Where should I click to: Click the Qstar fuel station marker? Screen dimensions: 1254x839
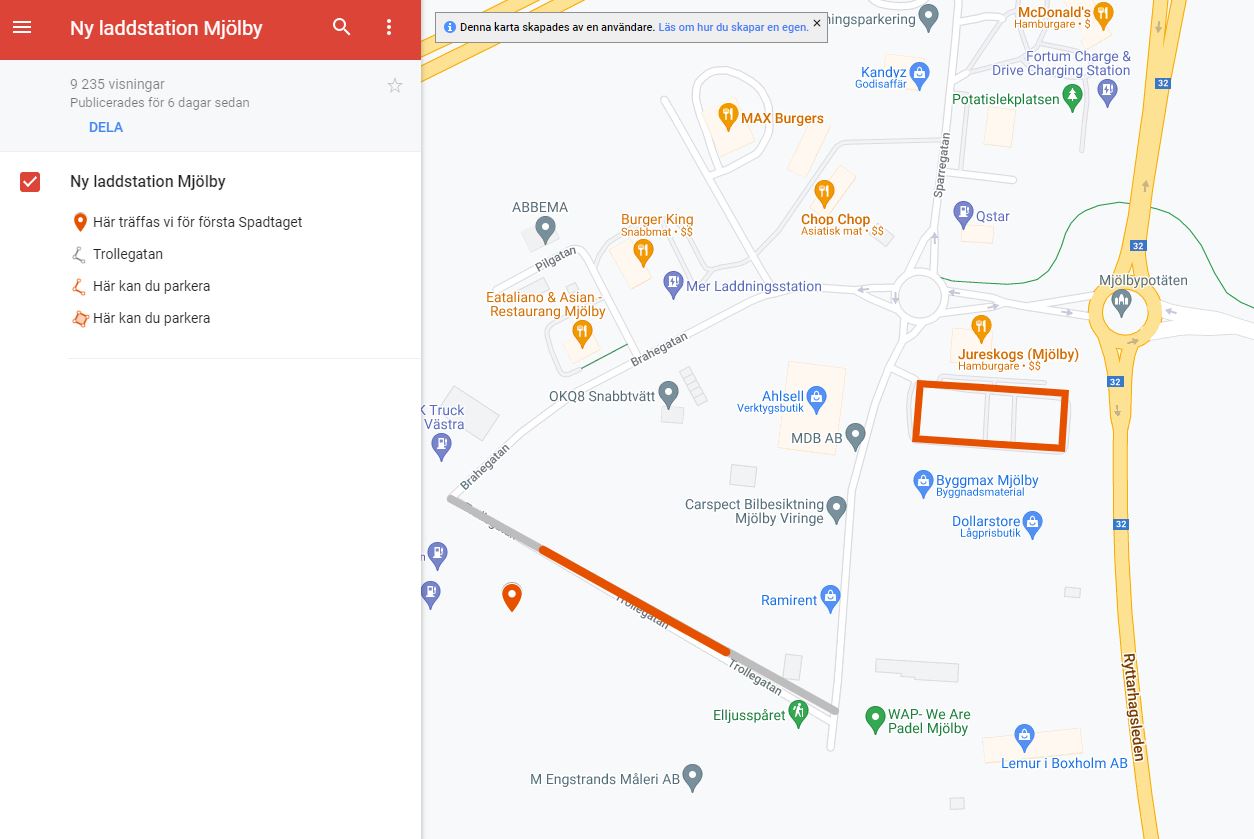(963, 213)
